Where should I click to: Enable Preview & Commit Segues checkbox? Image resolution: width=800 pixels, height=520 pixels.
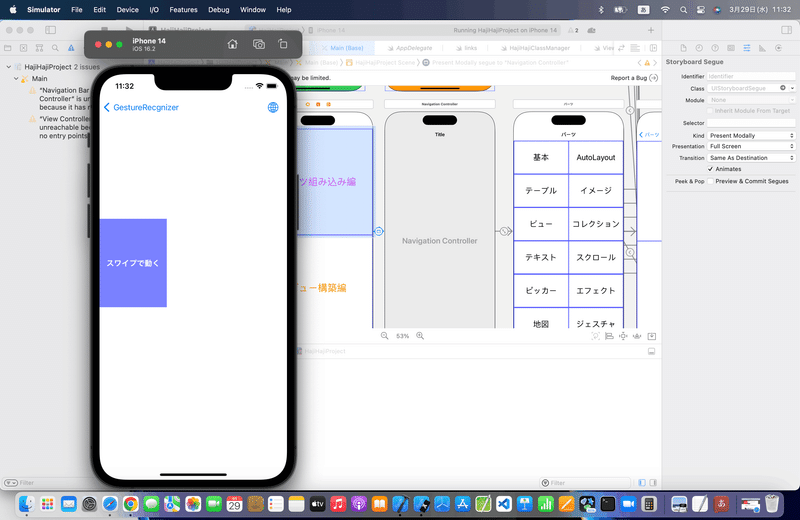tap(710, 181)
